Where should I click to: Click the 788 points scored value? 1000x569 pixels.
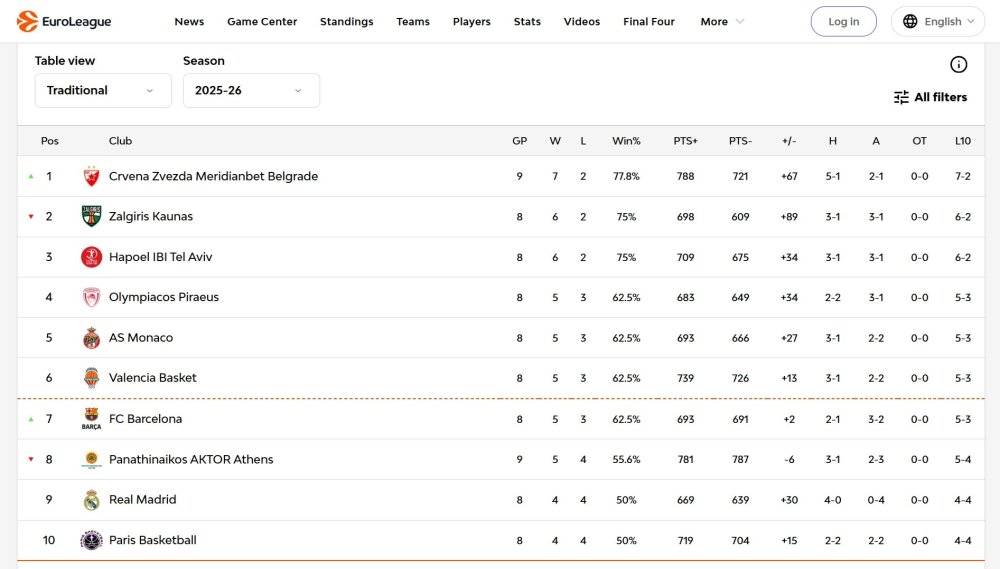(x=686, y=176)
